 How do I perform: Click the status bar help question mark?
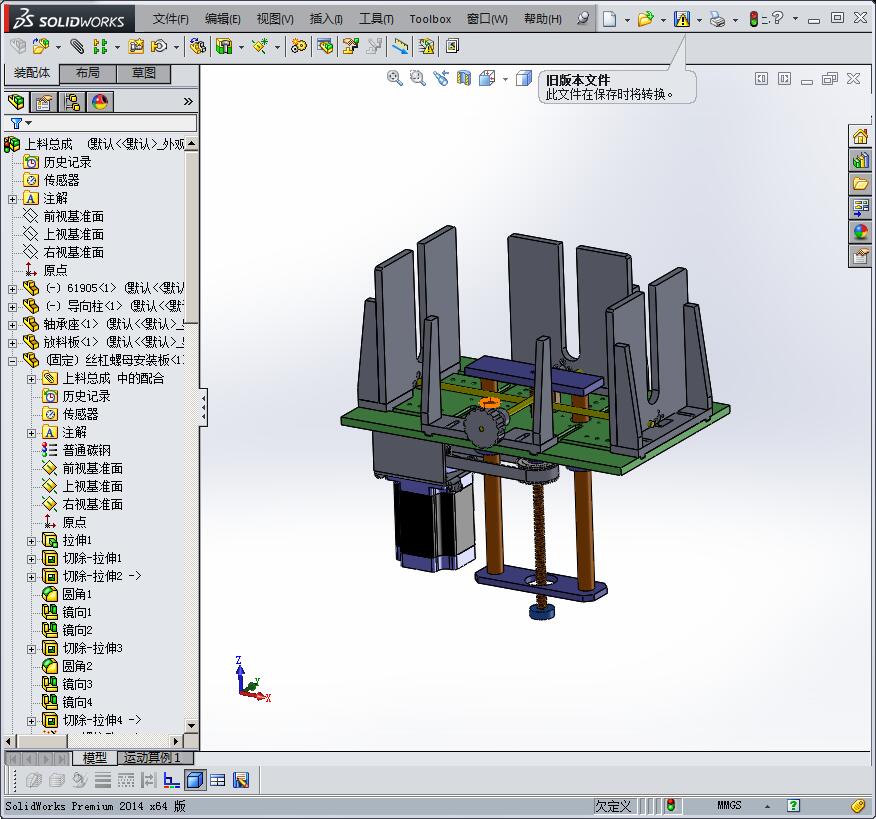pyautogui.click(x=793, y=805)
